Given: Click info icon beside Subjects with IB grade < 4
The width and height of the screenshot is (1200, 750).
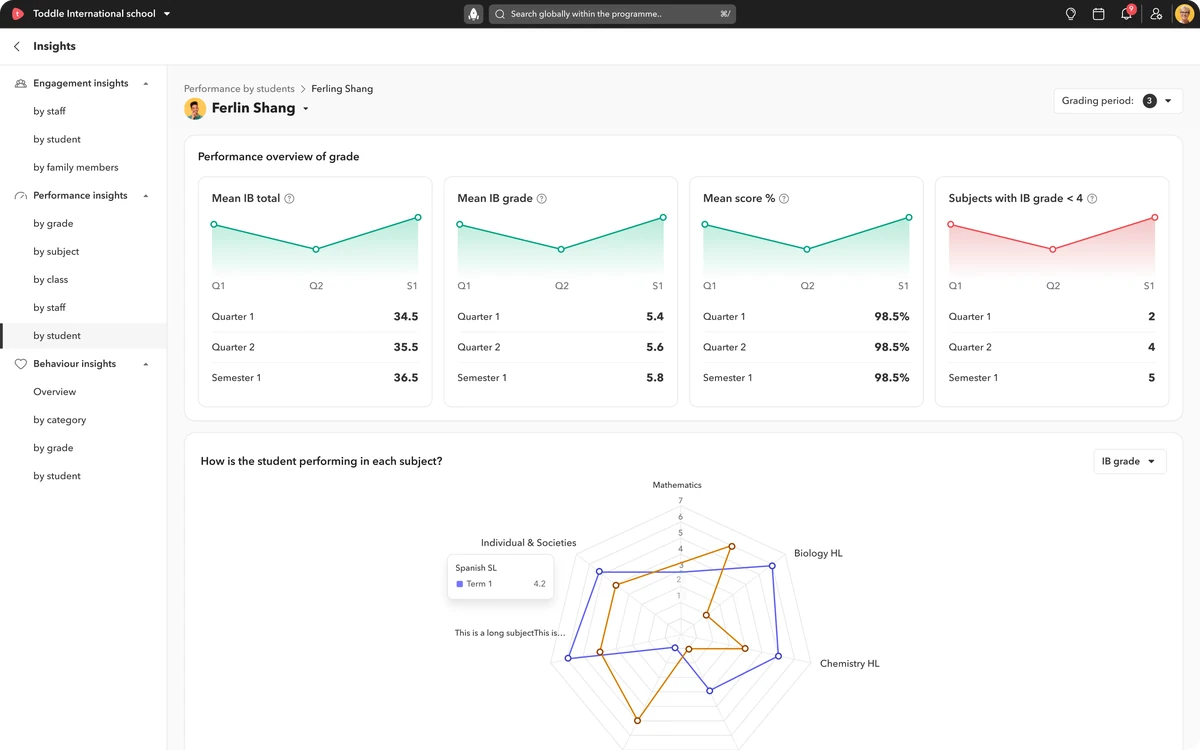Looking at the screenshot, I should click(1092, 198).
